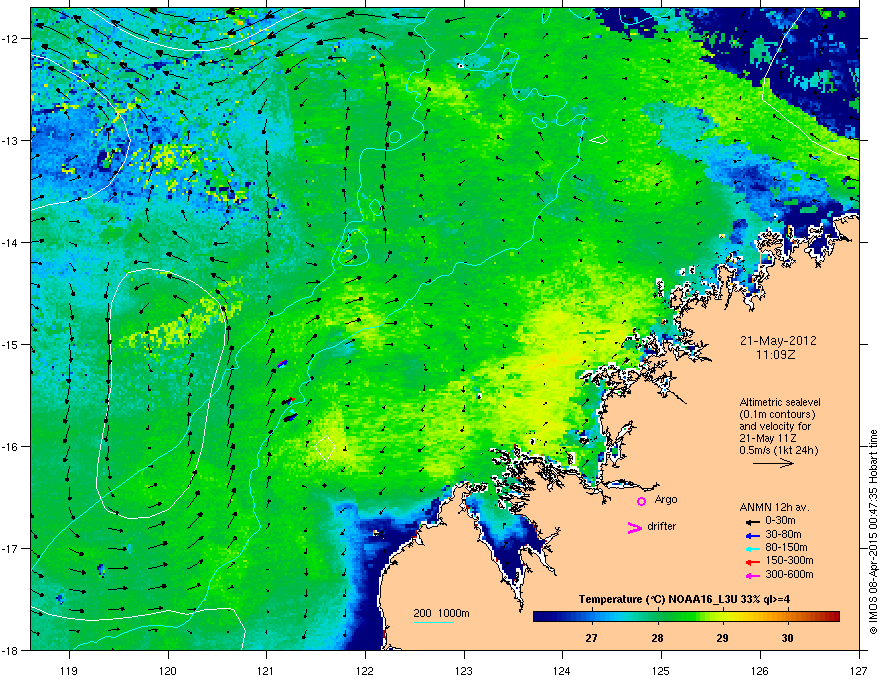Viewport: 880px width, 680px height.
Task: Click the magenta Argo circle legend symbol
Action: (641, 501)
